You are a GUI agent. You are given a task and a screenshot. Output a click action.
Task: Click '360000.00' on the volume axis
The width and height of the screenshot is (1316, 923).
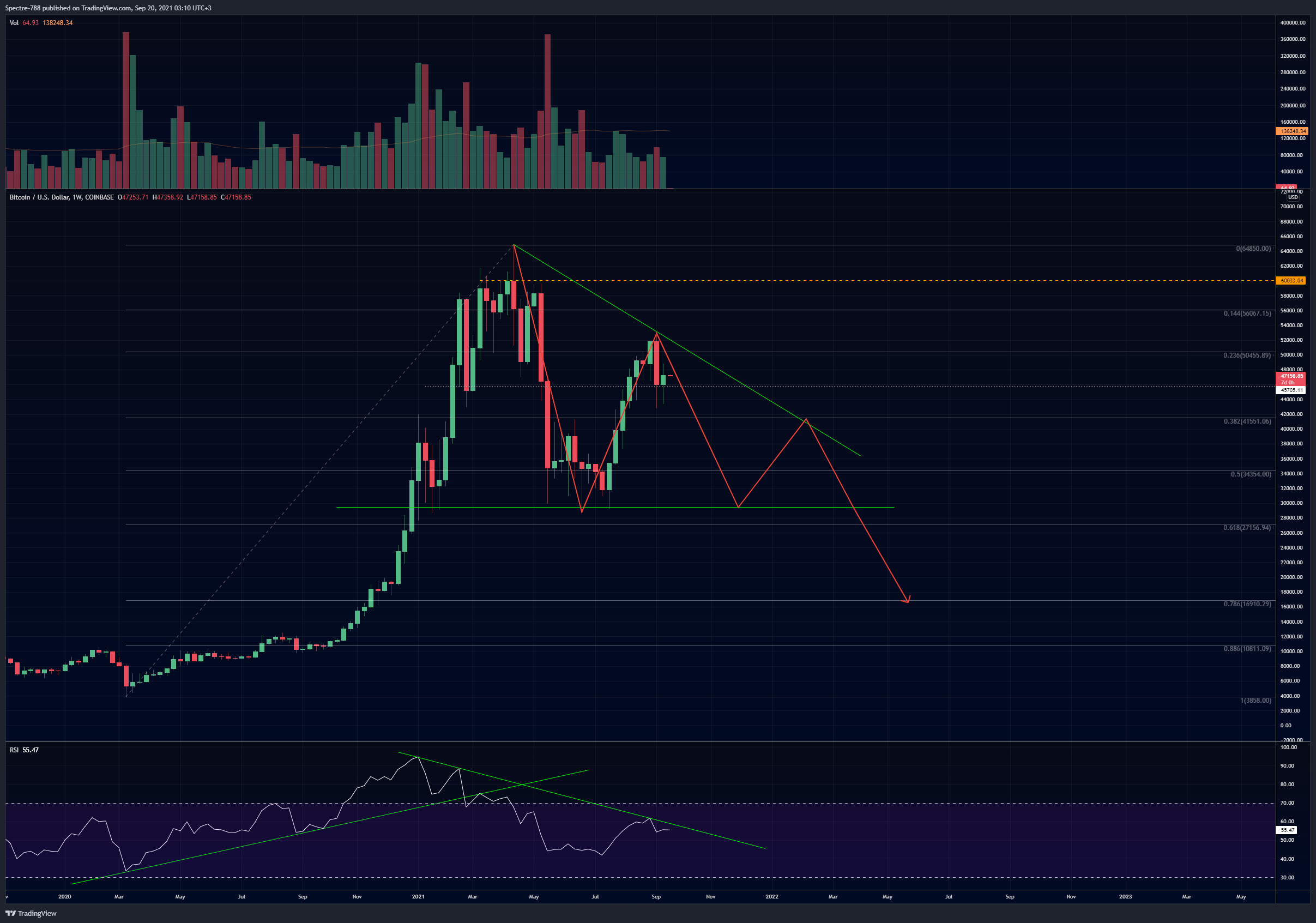(1293, 40)
